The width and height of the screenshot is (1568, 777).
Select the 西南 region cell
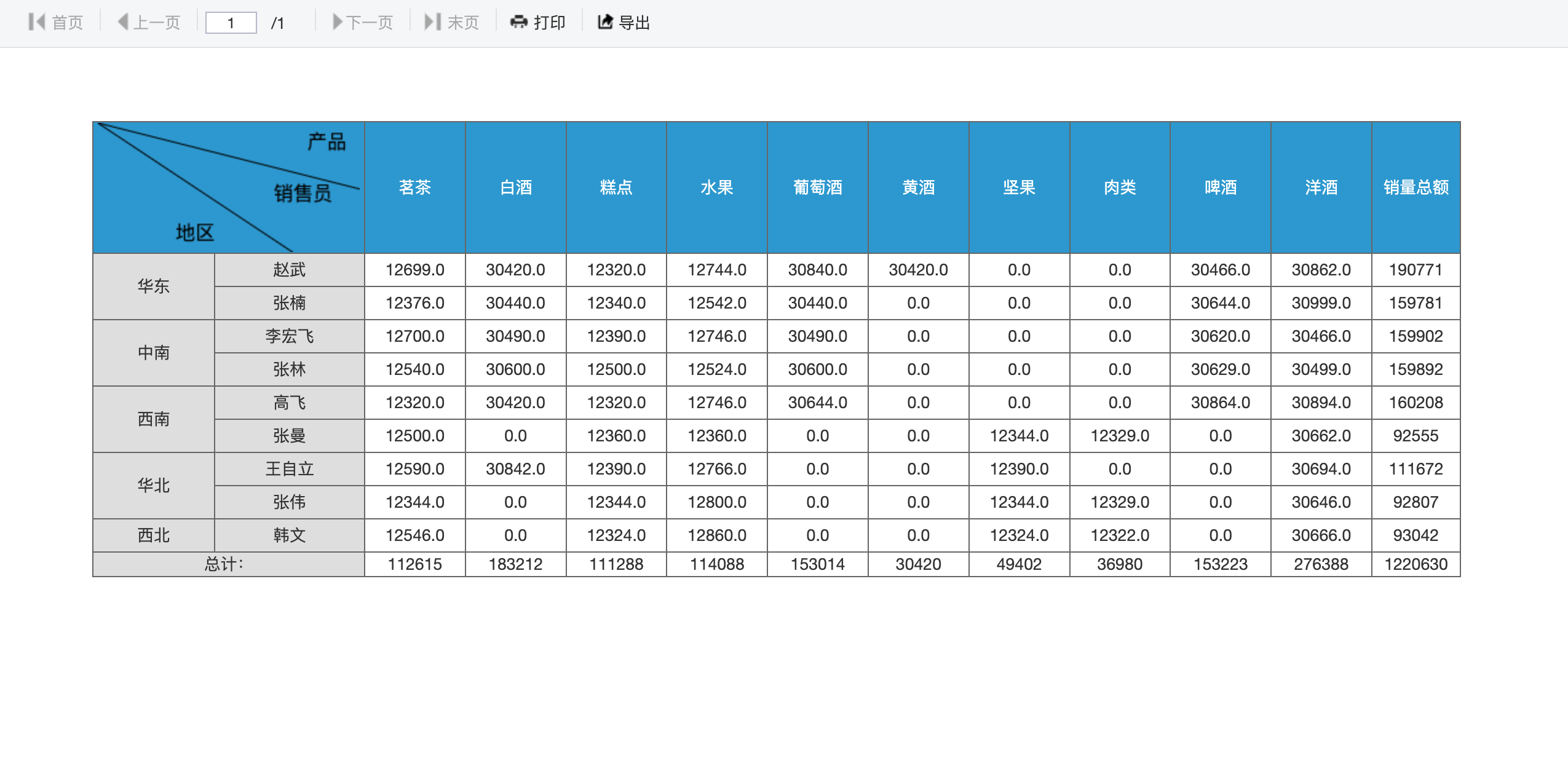point(154,419)
